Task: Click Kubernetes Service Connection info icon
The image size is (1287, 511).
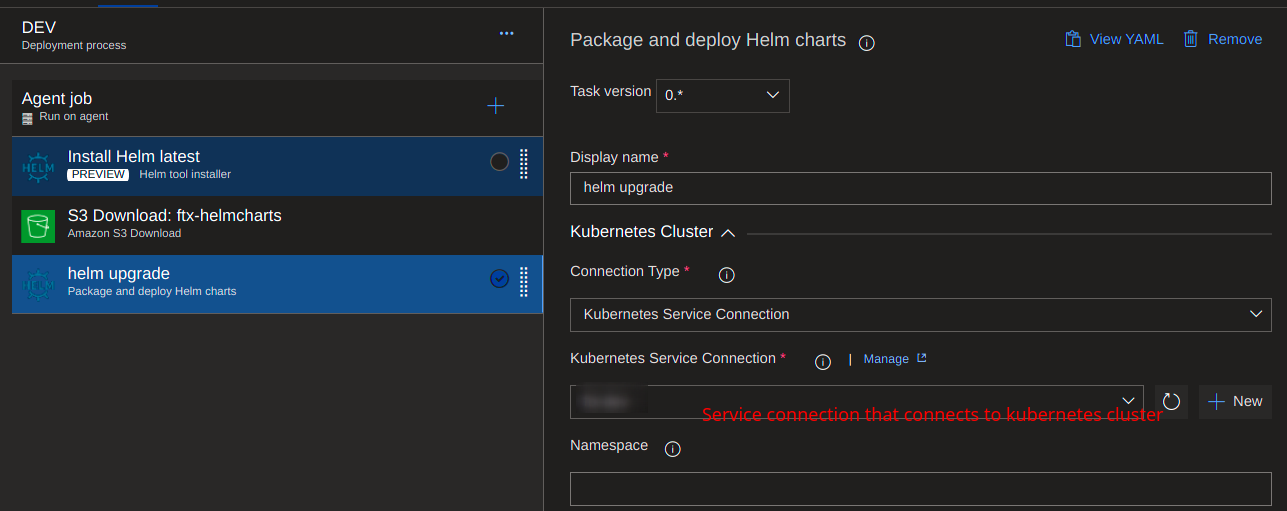Action: click(x=823, y=362)
